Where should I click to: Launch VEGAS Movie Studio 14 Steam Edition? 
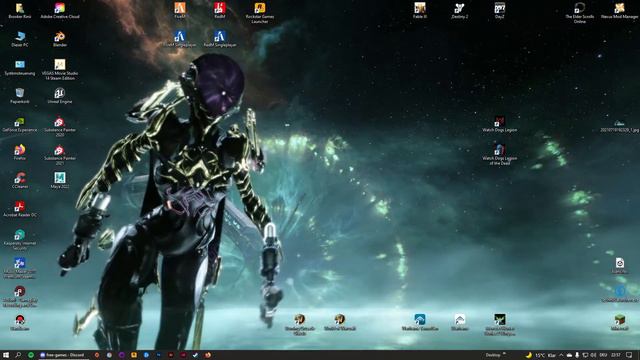(x=60, y=70)
